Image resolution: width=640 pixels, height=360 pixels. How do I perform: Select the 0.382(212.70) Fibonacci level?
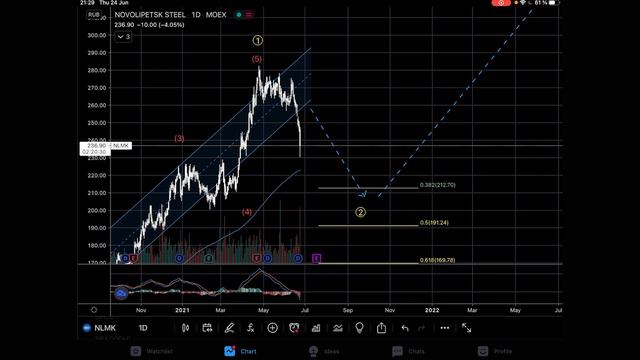[x=438, y=185]
